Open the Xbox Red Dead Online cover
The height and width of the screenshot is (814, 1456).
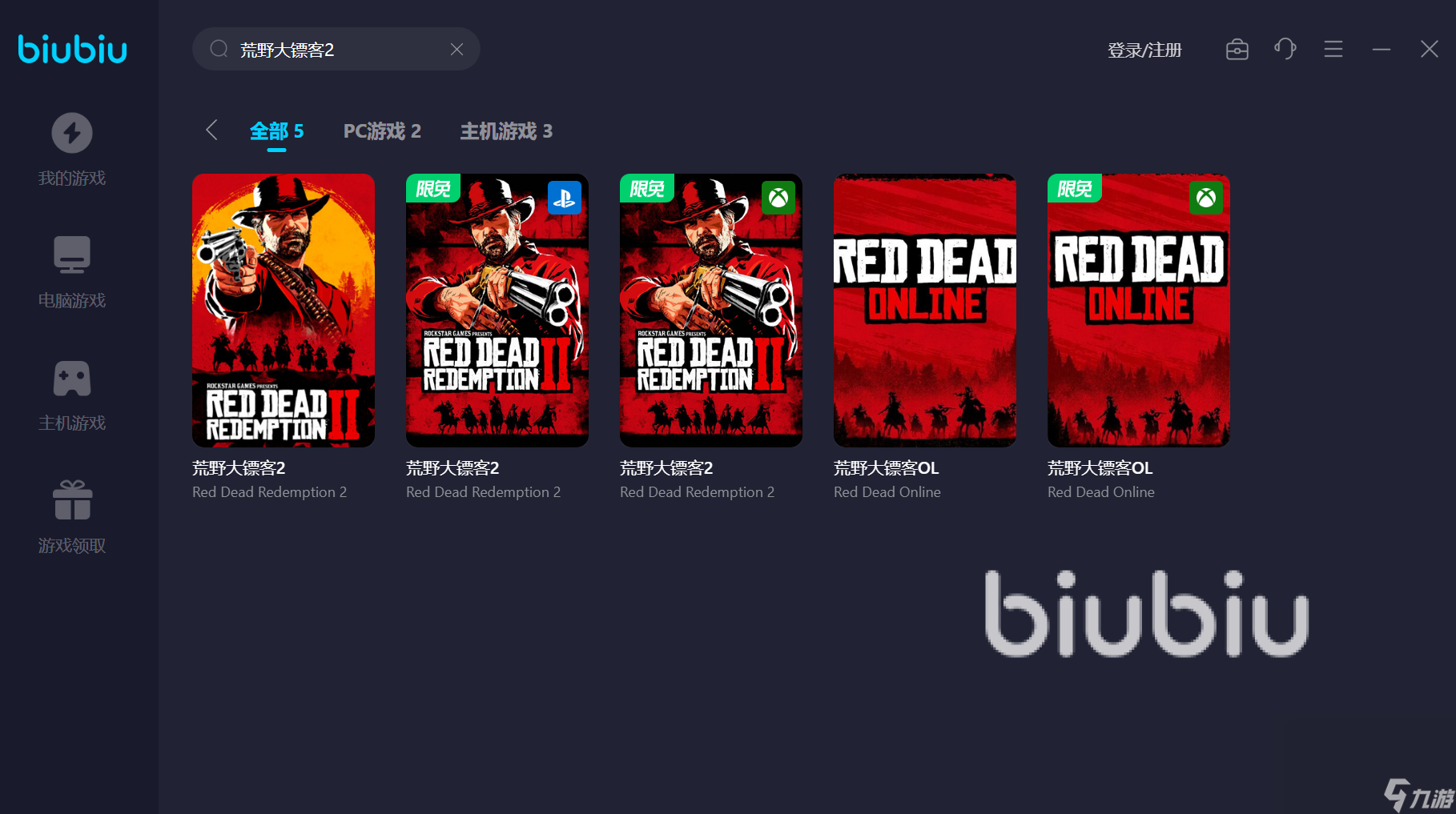[x=1139, y=311]
